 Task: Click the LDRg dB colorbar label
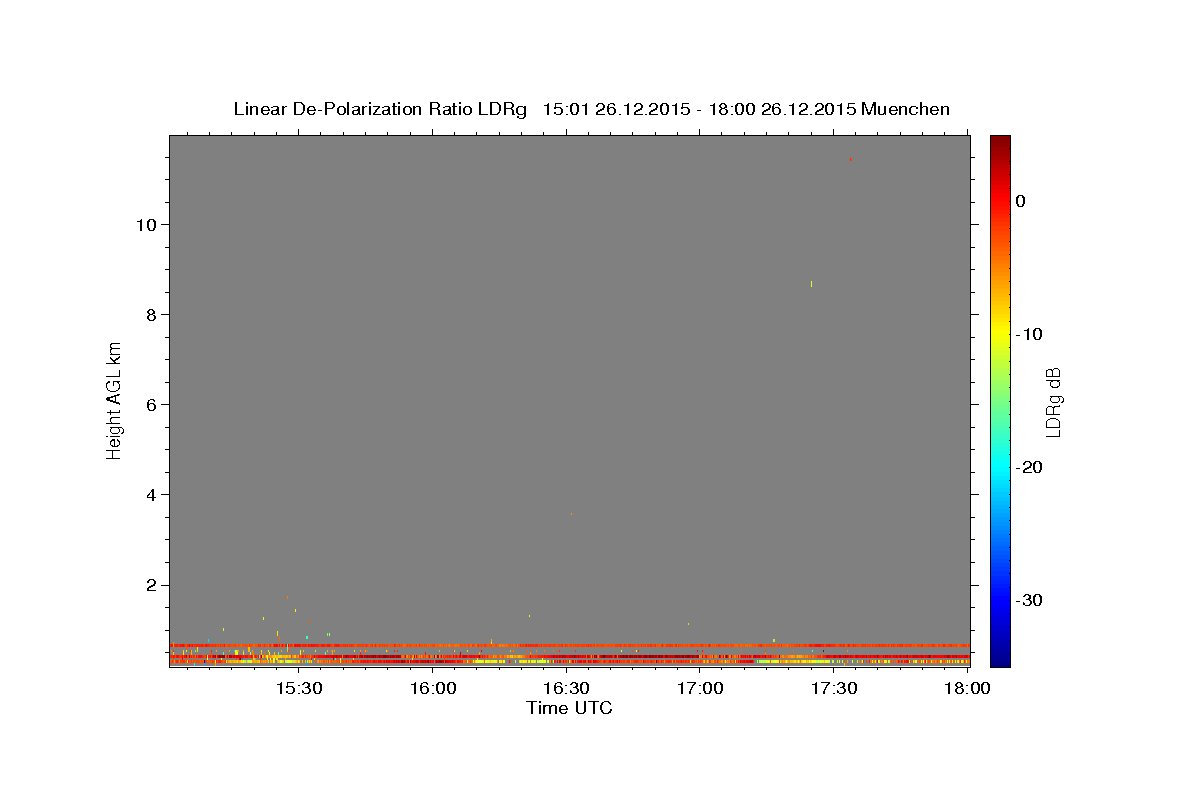point(1053,401)
